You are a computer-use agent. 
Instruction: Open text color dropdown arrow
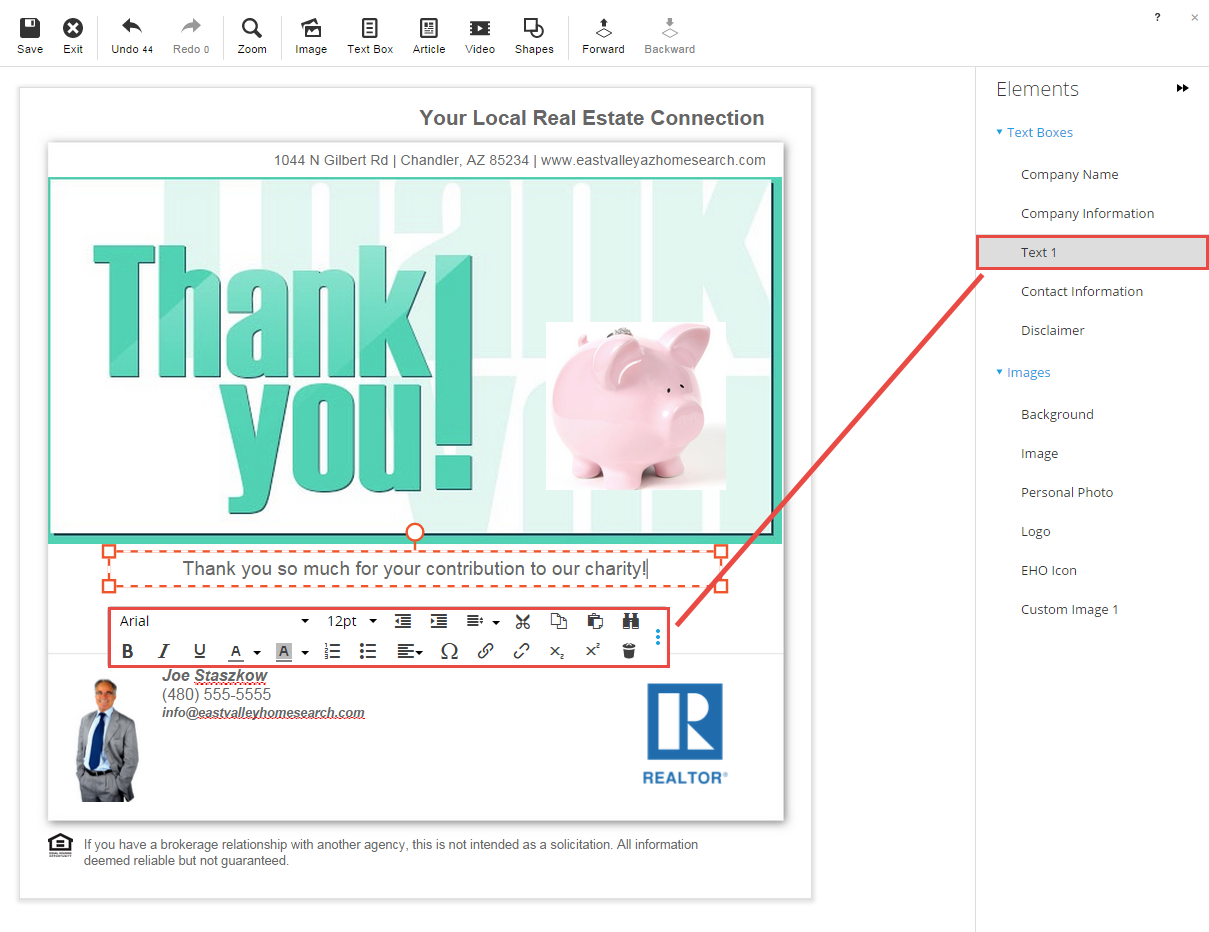(x=257, y=653)
